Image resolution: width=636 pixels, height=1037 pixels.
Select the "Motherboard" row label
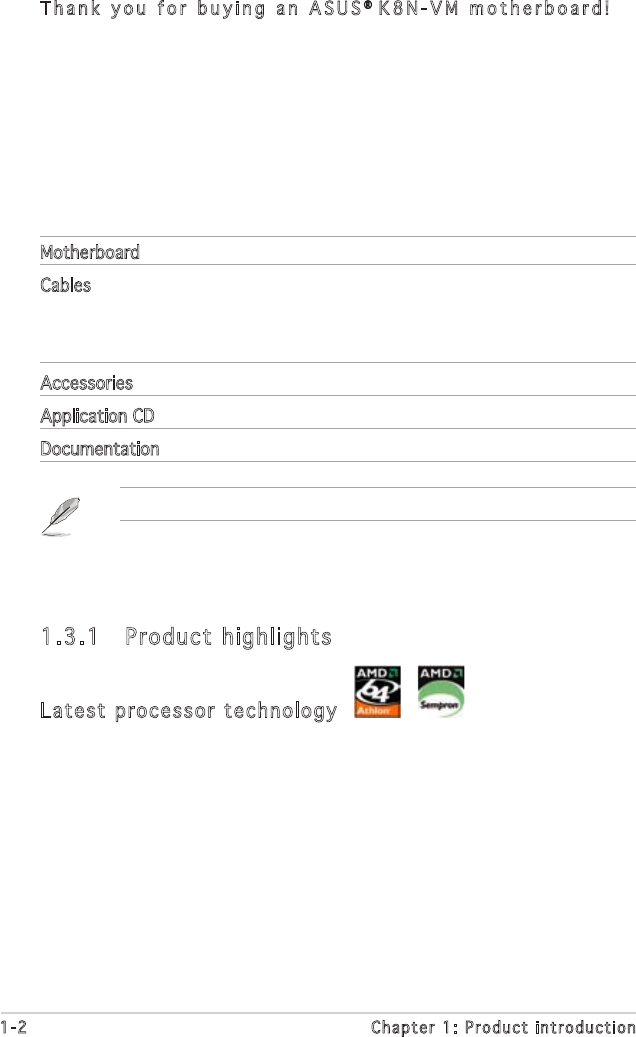[90, 252]
